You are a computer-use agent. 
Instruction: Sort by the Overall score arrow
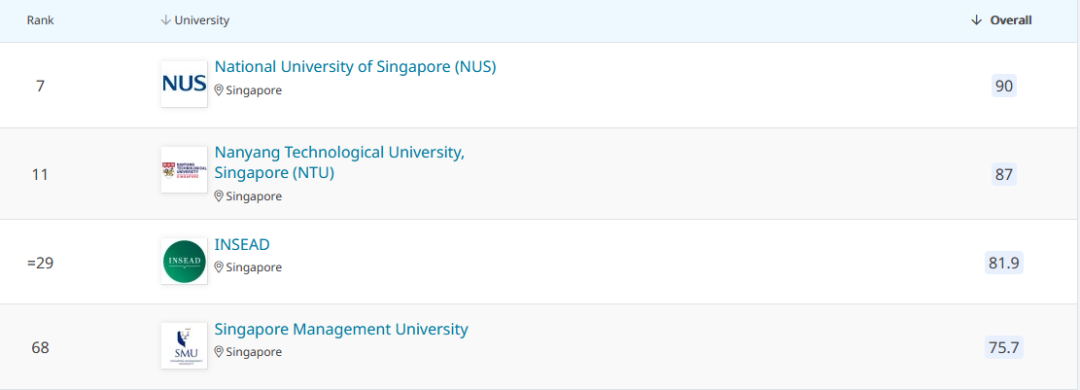point(975,21)
